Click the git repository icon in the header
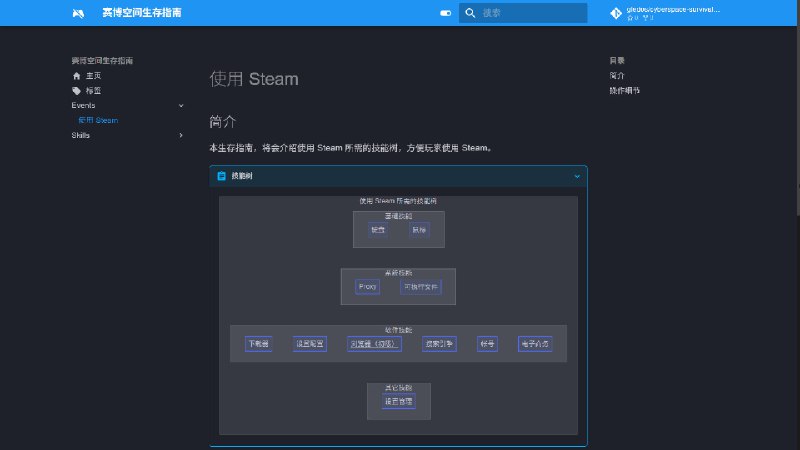The width and height of the screenshot is (800, 450). point(616,13)
